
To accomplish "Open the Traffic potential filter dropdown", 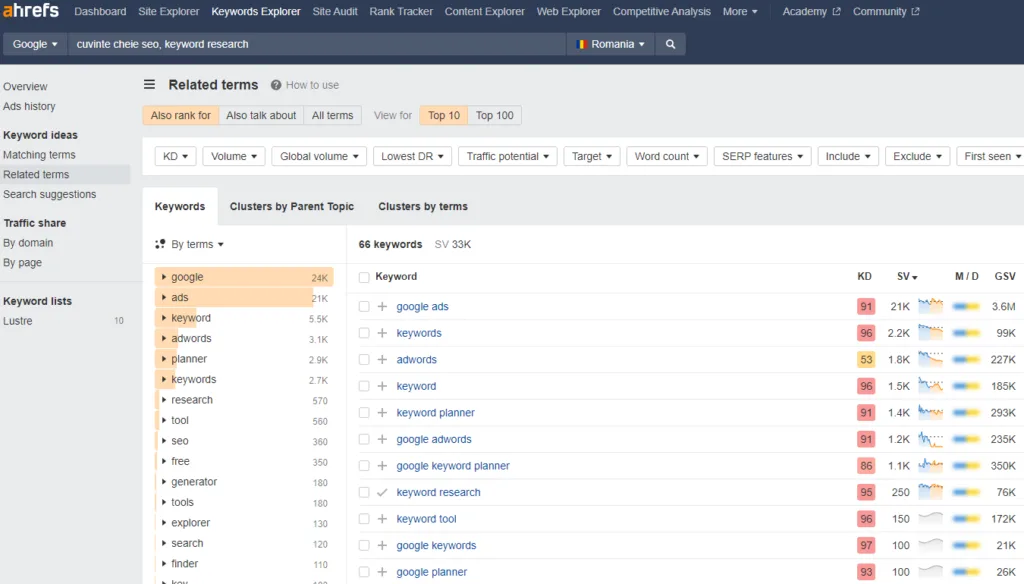I will pyautogui.click(x=507, y=156).
